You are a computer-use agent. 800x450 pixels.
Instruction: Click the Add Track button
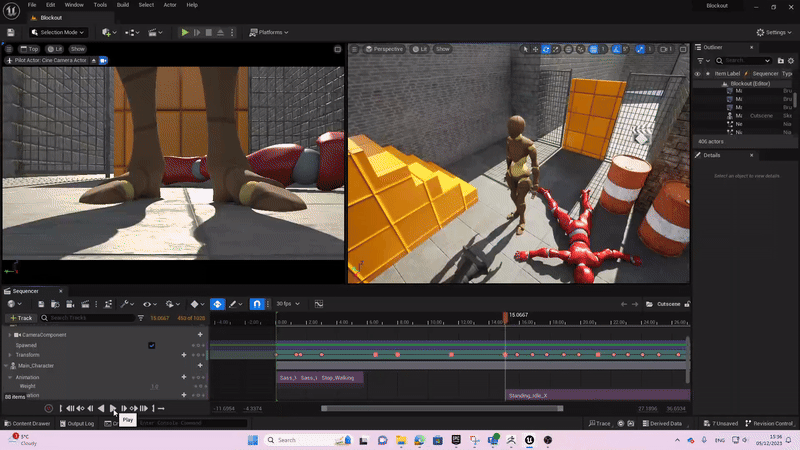21,318
